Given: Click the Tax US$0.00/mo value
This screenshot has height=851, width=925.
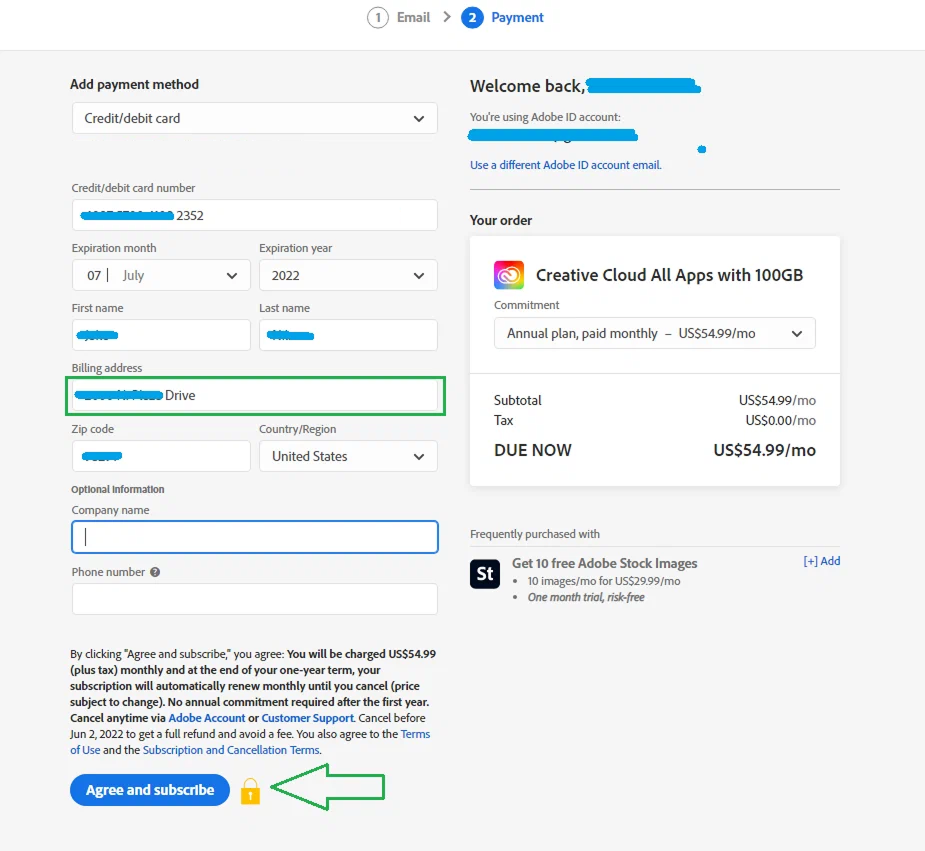Looking at the screenshot, I should 780,420.
